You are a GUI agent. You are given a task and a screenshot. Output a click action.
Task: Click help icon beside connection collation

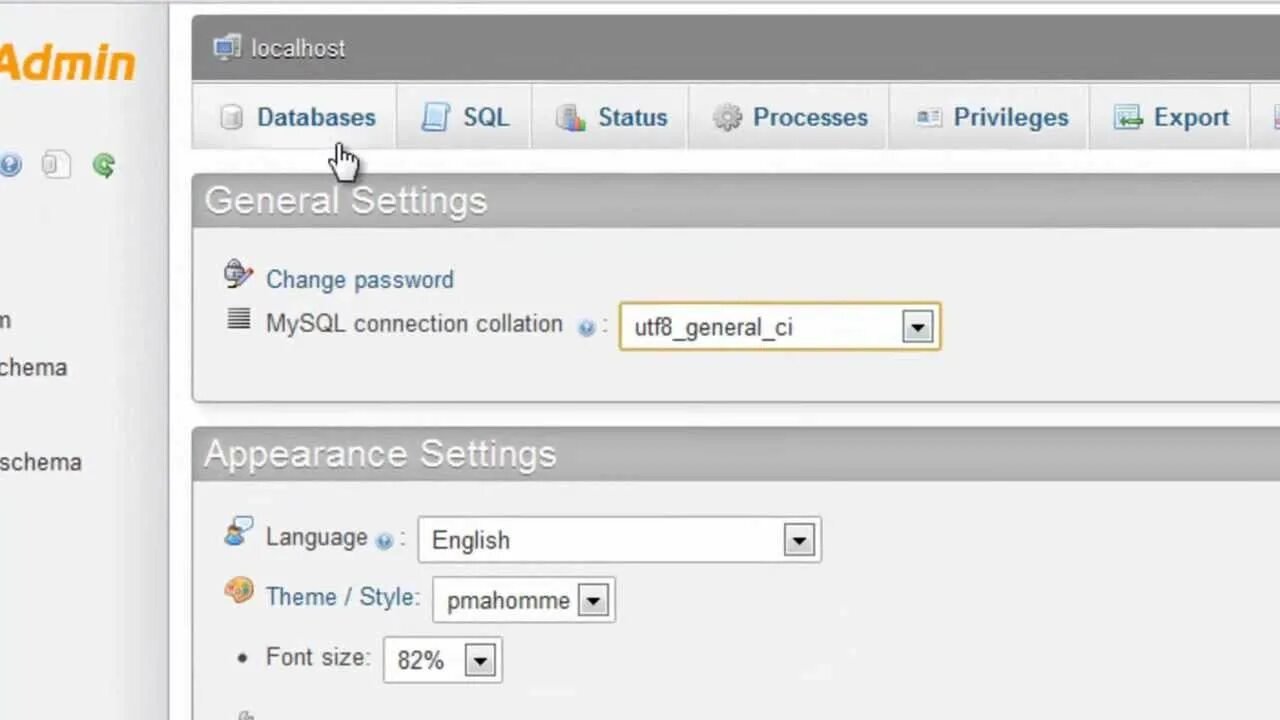(587, 327)
